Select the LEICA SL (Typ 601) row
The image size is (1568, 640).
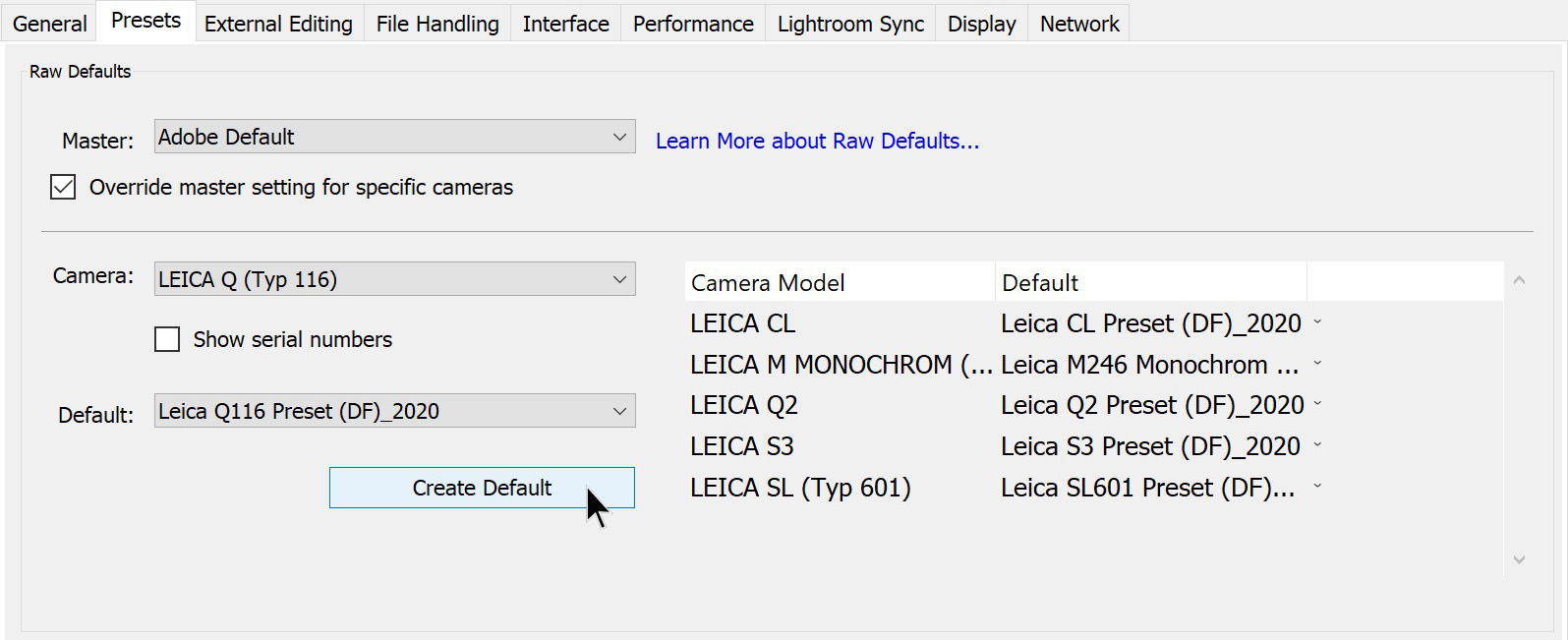pyautogui.click(x=1094, y=488)
